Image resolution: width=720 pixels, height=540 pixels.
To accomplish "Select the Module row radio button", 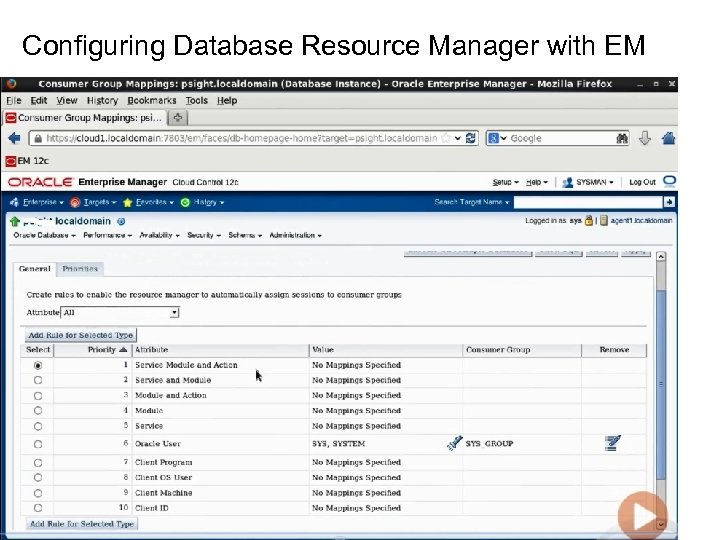I will click(x=38, y=411).
